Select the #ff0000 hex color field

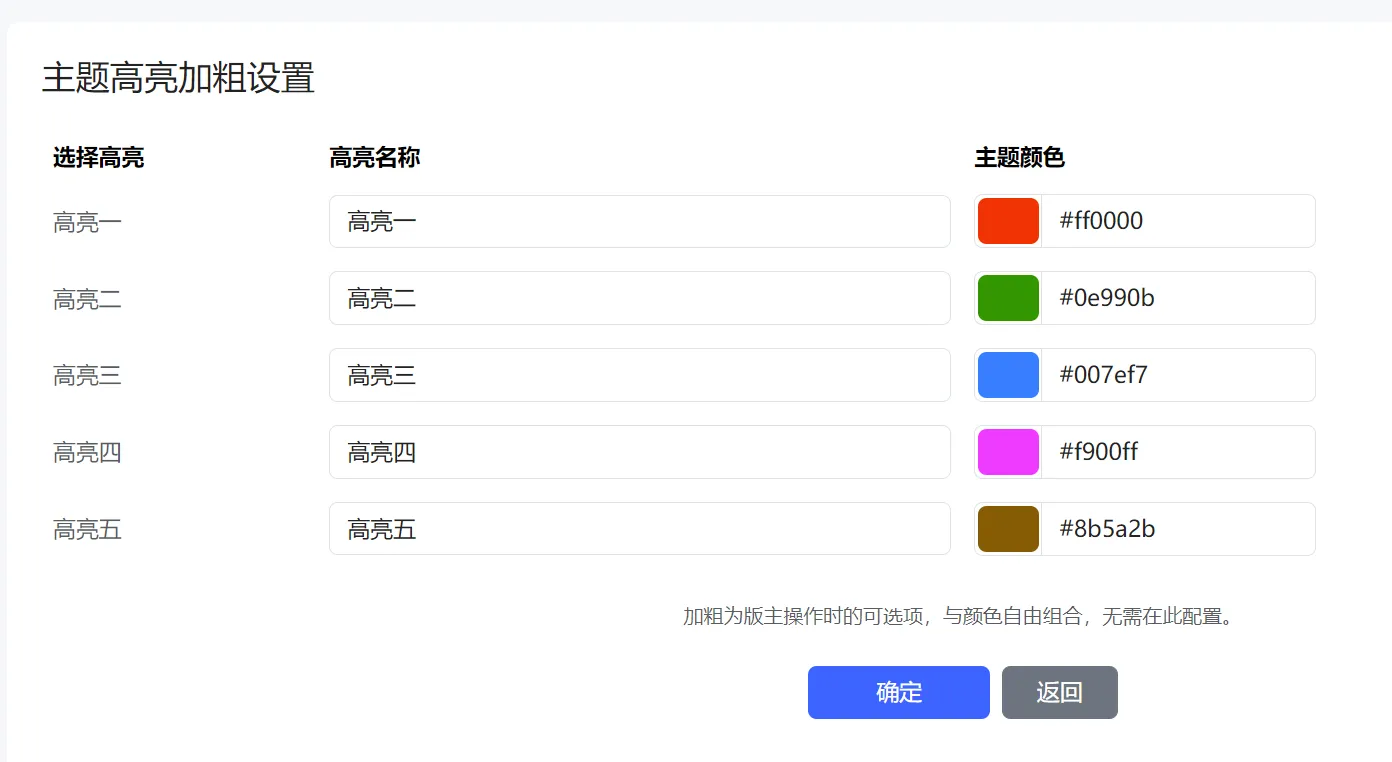[x=1178, y=221]
